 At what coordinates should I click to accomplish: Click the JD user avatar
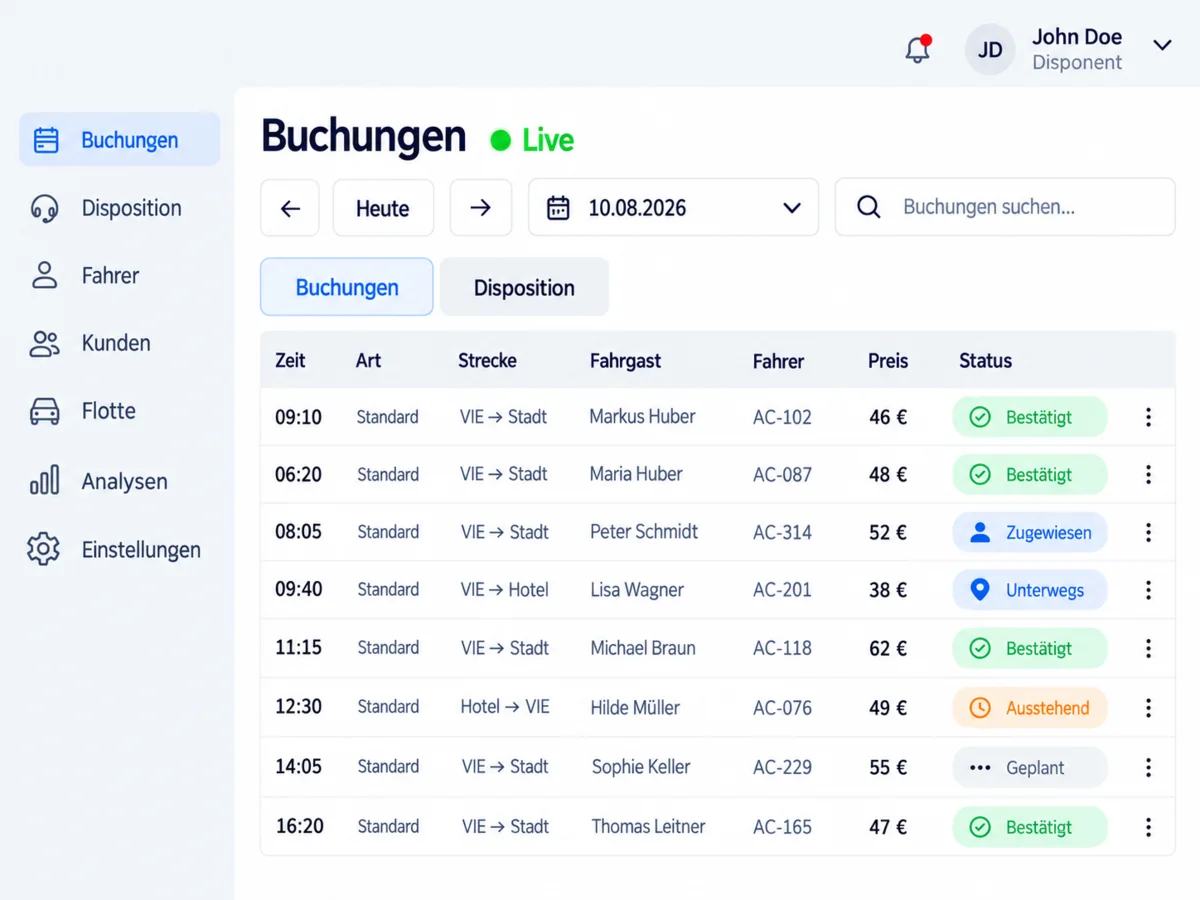coord(990,50)
